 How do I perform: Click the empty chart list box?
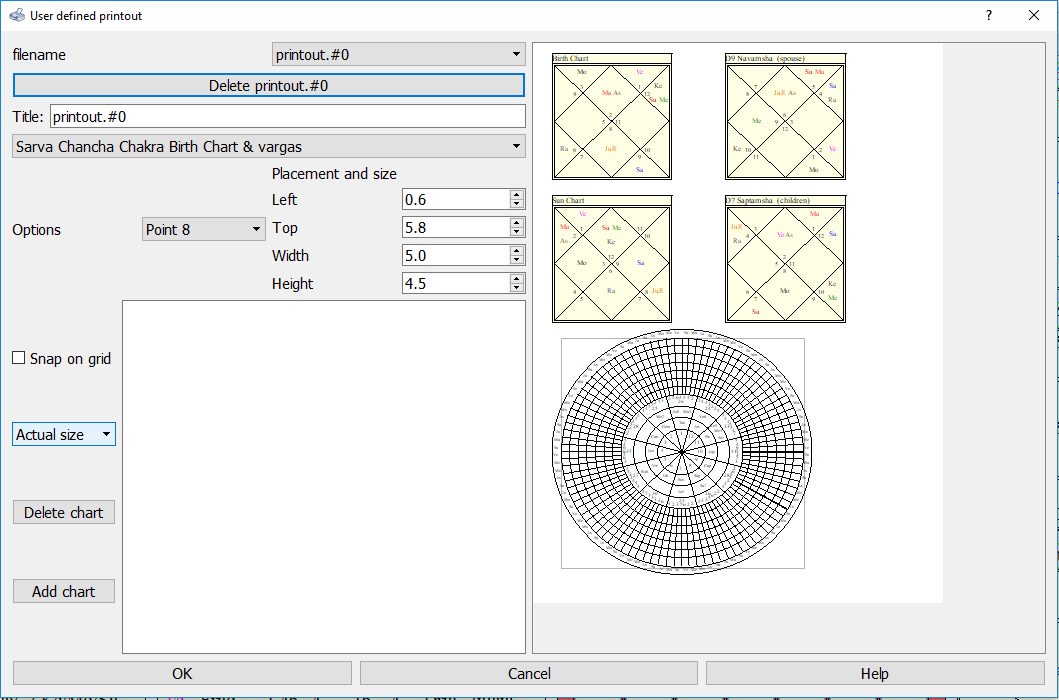(324, 477)
